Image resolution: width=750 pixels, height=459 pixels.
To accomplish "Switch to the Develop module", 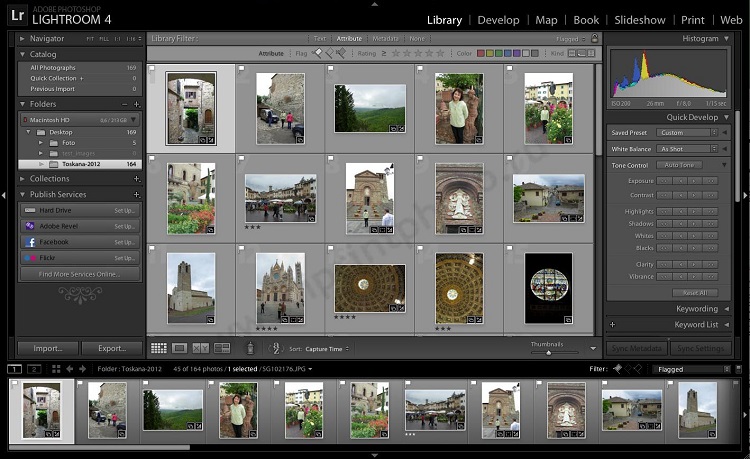I will click(x=498, y=20).
